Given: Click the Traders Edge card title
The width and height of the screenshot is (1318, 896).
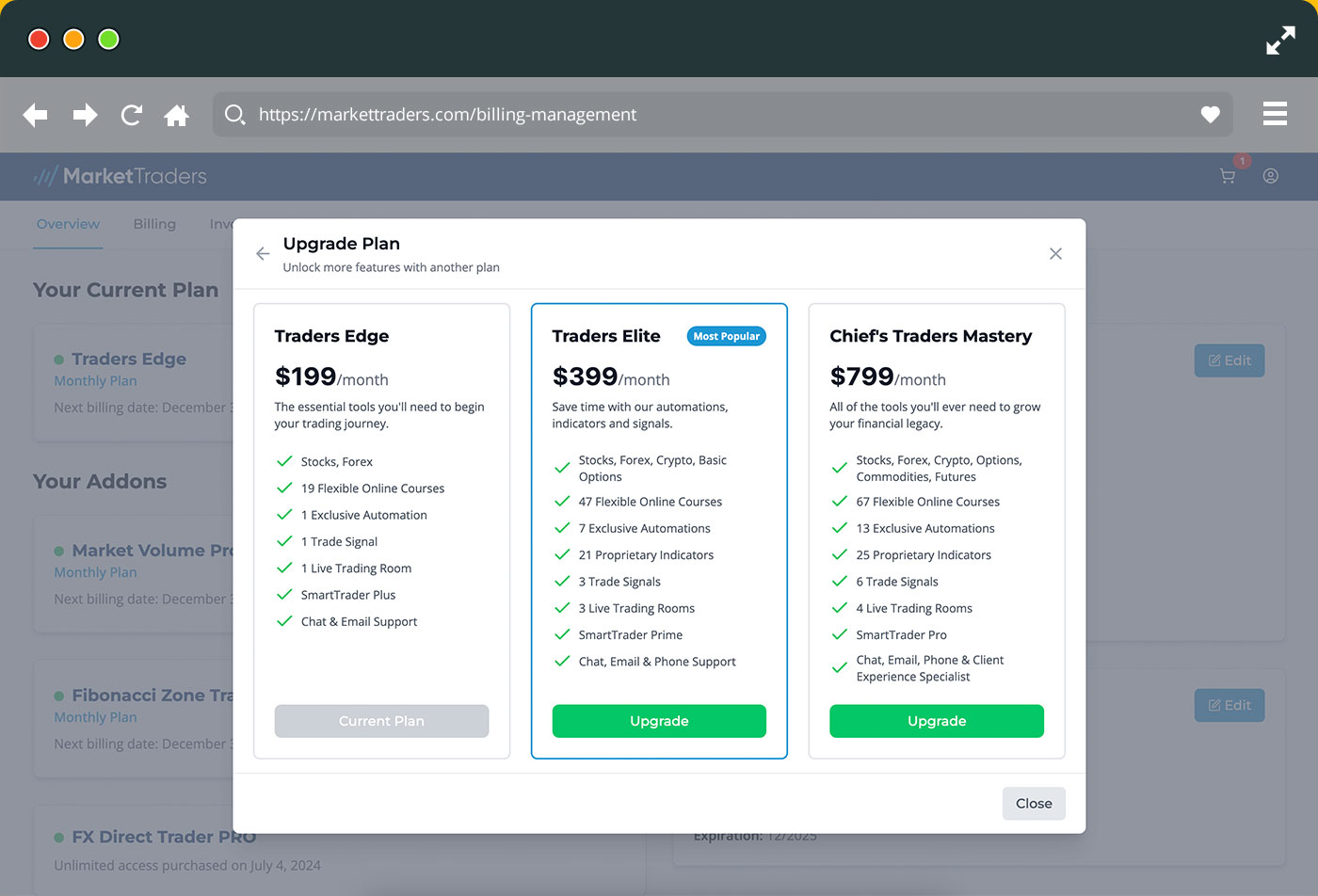Looking at the screenshot, I should tap(331, 336).
